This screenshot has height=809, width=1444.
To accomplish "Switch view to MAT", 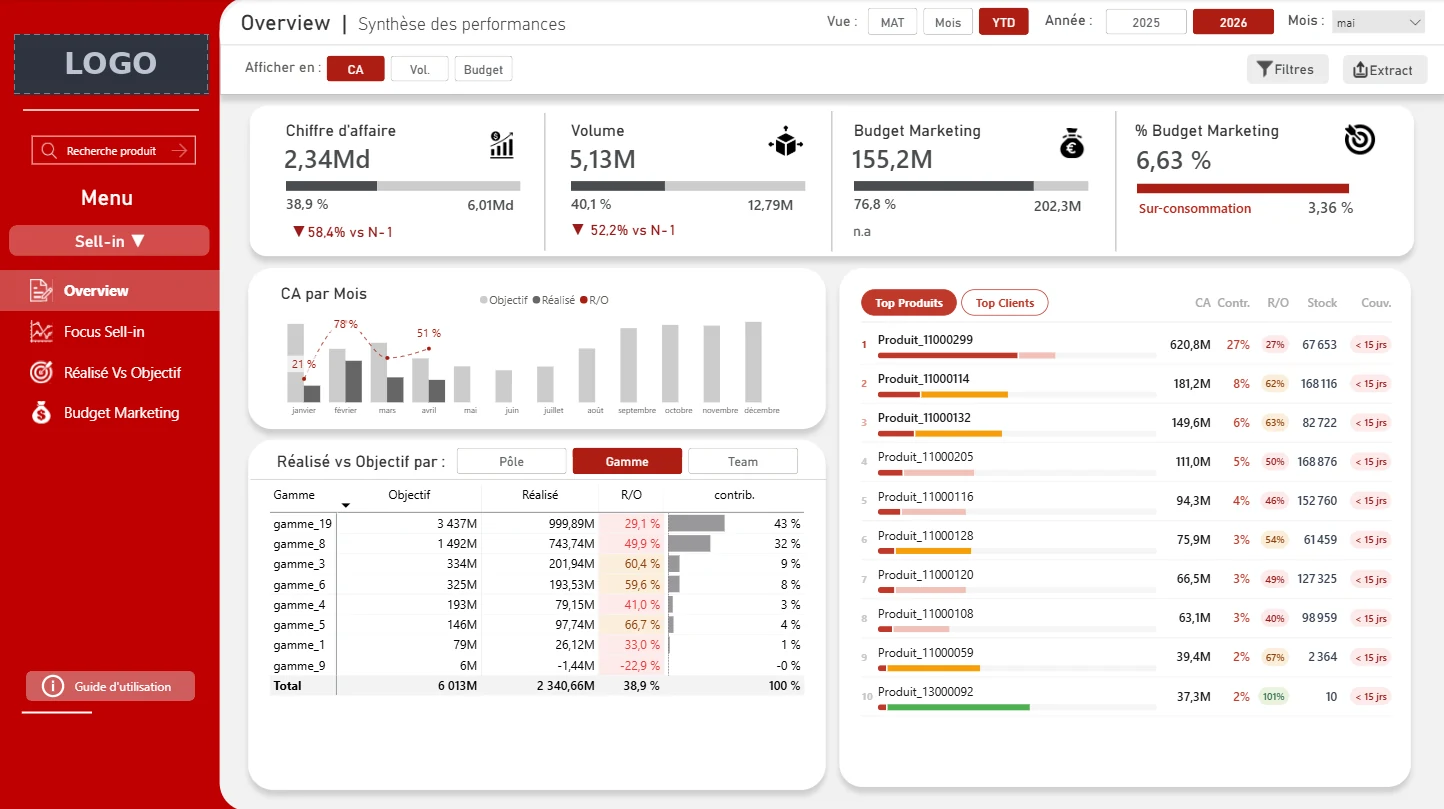I will point(893,23).
